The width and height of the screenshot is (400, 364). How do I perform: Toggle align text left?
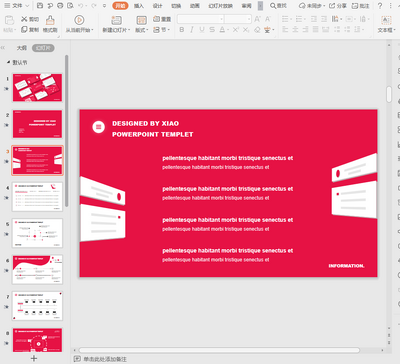point(285,30)
